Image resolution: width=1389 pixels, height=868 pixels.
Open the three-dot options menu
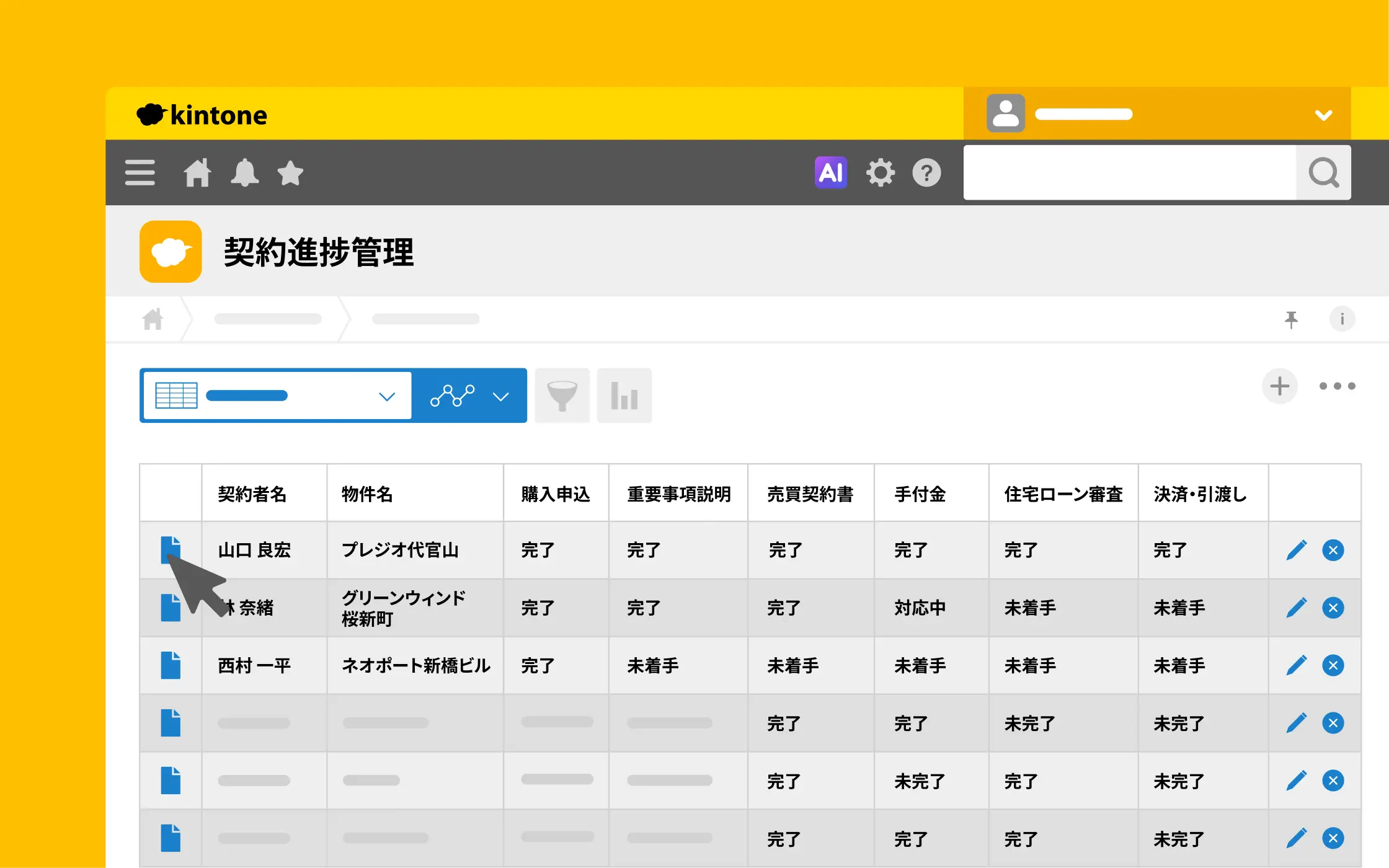(1337, 386)
